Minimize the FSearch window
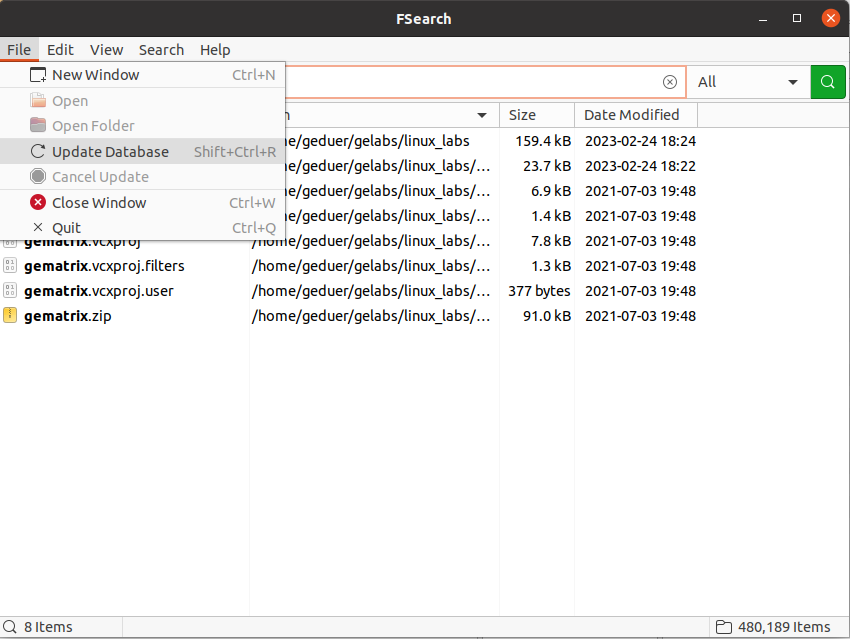 (763, 18)
